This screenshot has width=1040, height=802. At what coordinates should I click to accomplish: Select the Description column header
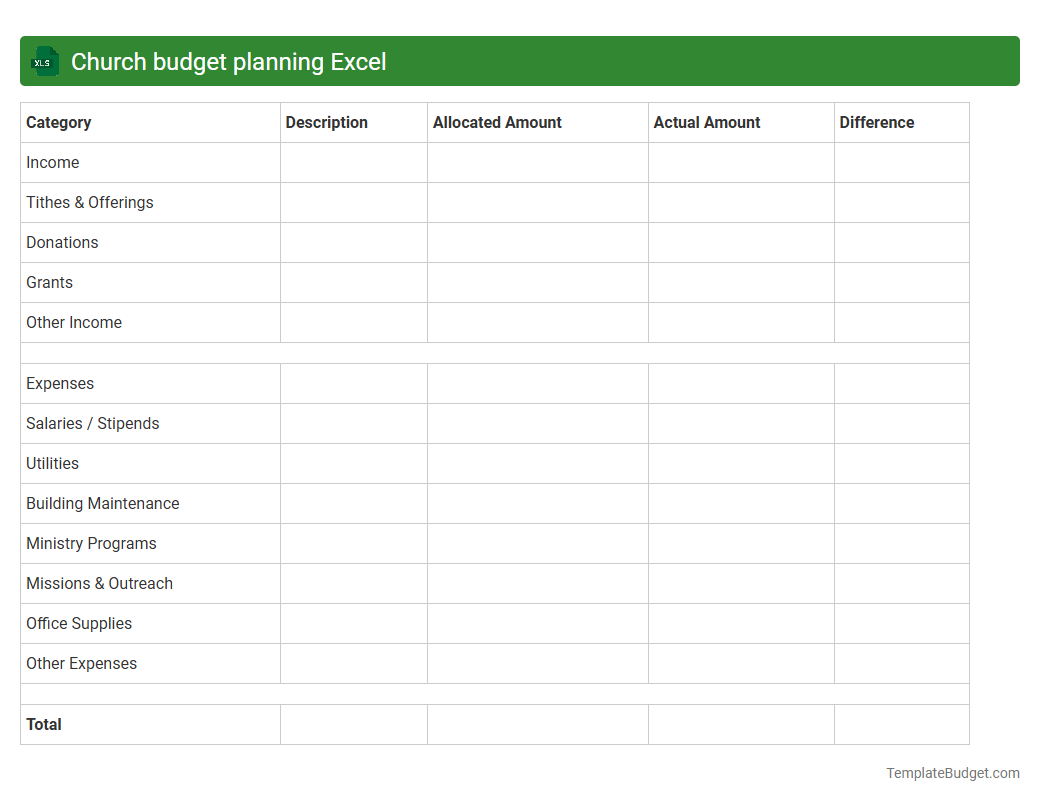click(326, 122)
